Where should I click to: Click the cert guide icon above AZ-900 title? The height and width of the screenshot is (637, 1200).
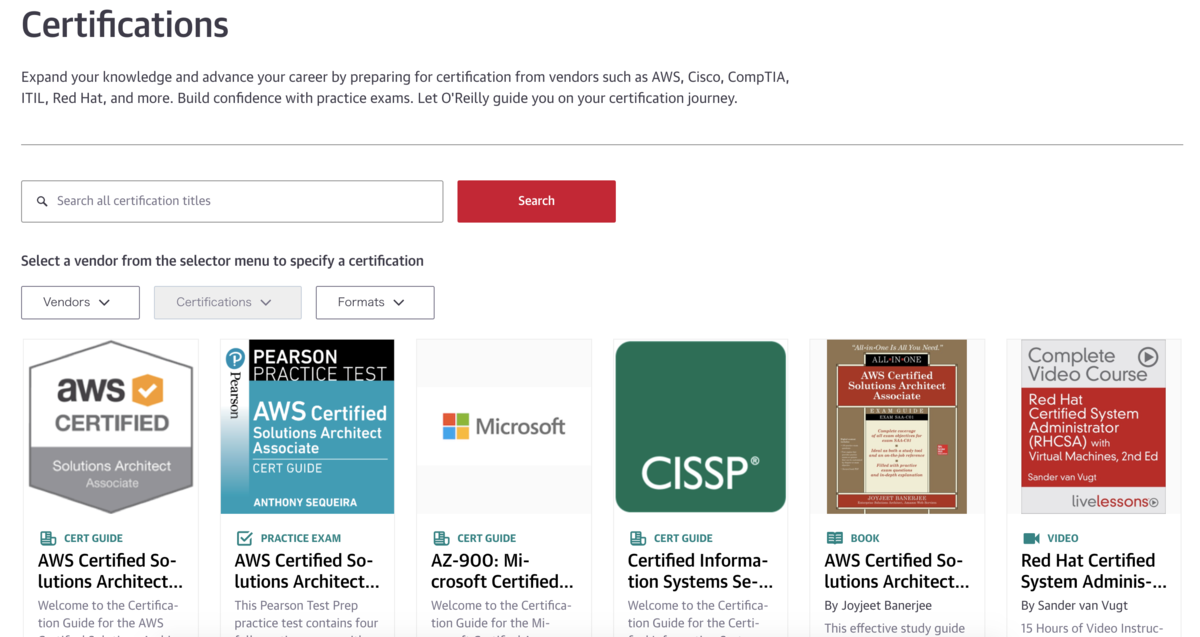click(x=441, y=538)
